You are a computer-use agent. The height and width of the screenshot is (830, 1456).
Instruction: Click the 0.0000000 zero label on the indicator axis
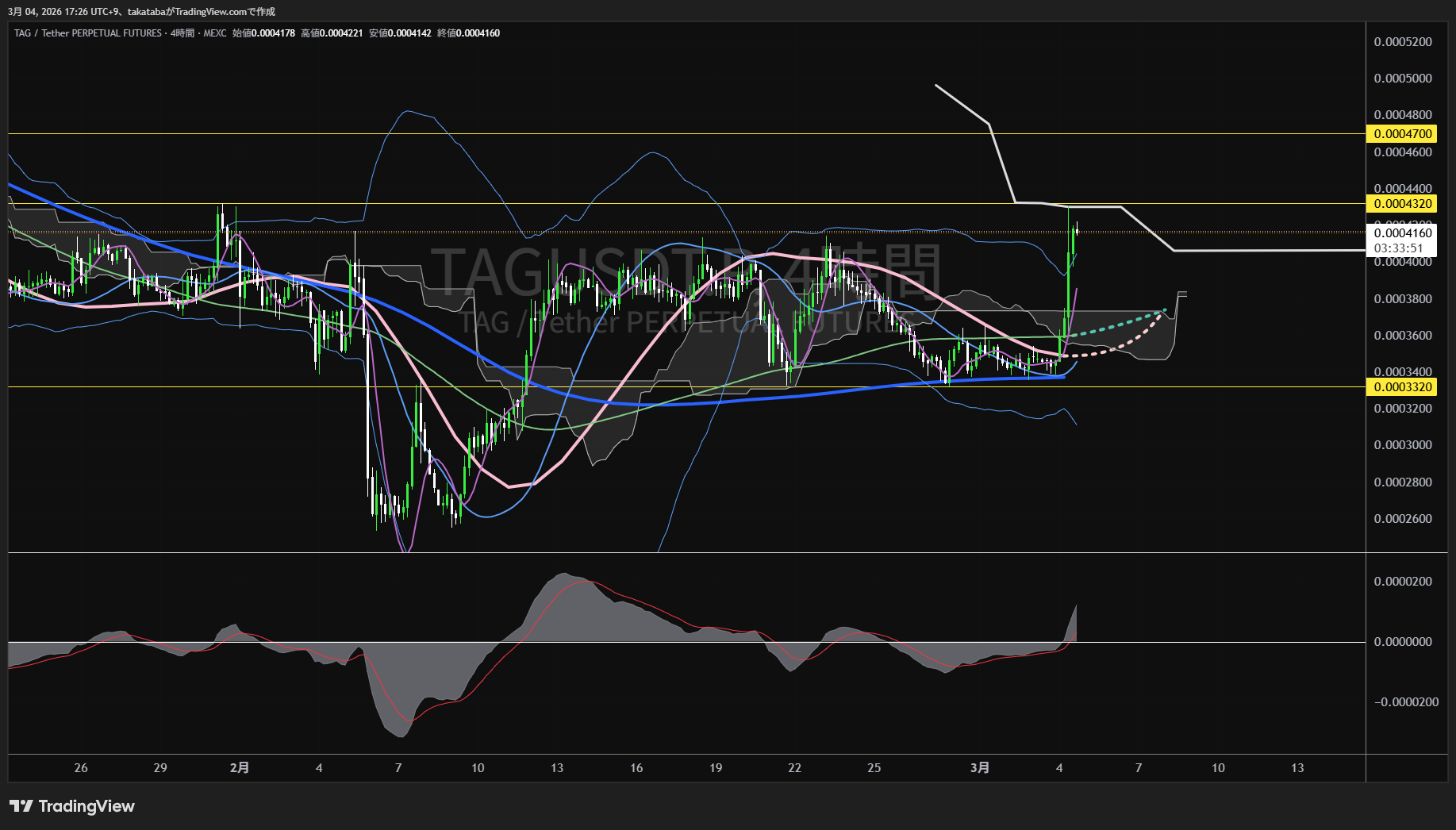[1403, 642]
